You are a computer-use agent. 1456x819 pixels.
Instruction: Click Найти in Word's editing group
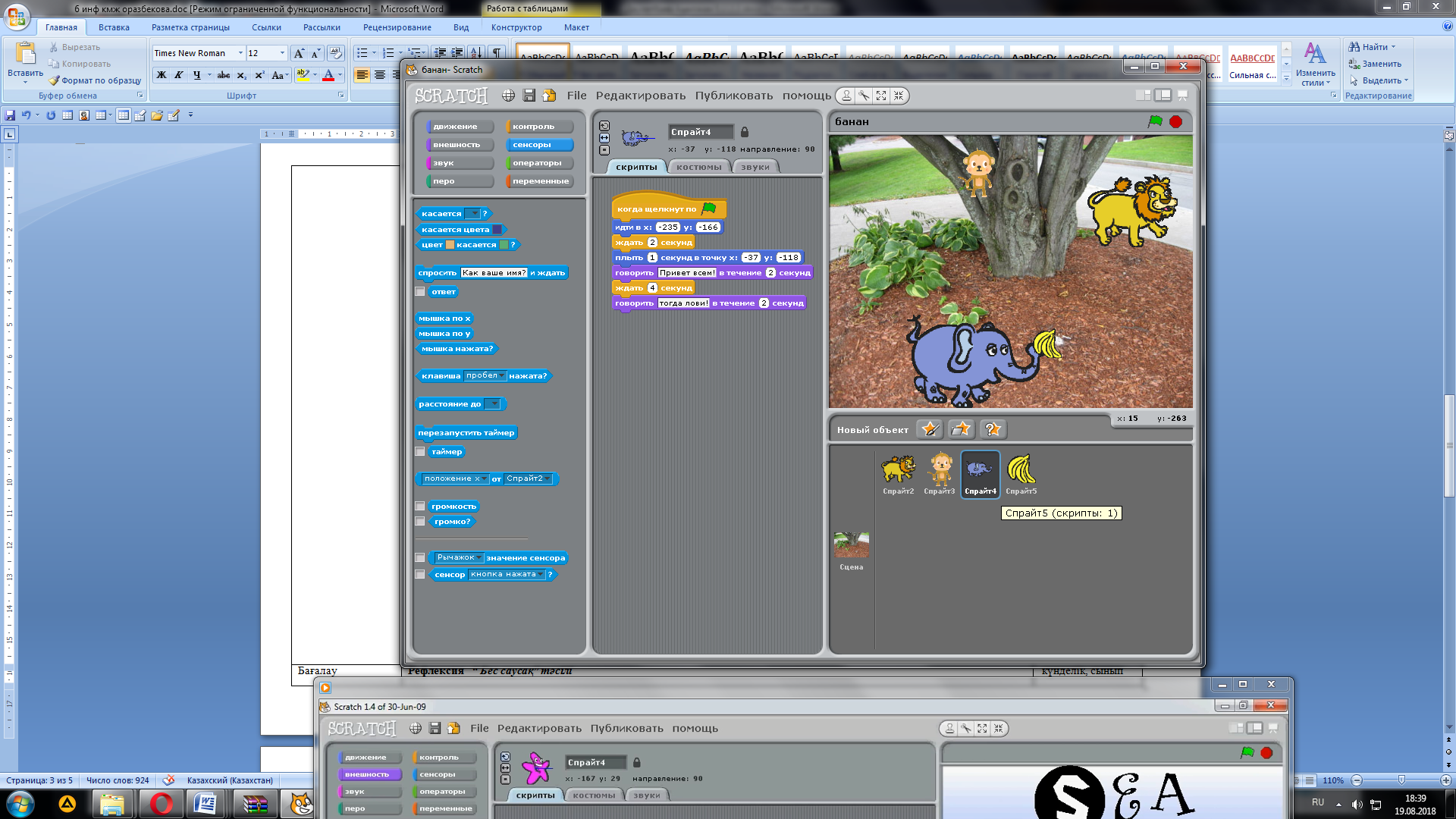(x=1372, y=47)
